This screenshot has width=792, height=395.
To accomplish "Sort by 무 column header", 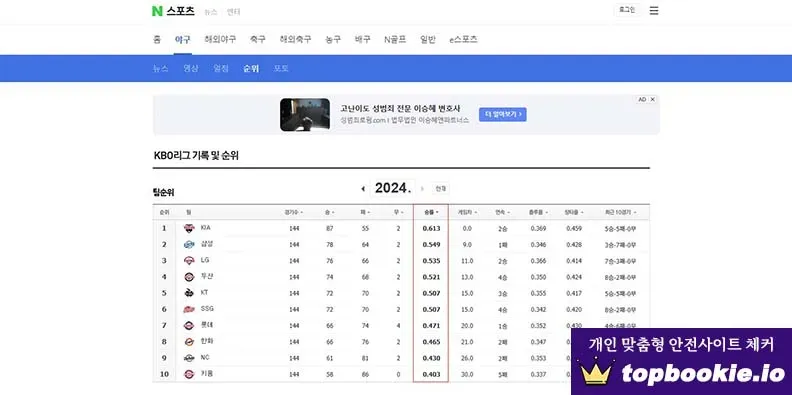I will coord(398,213).
